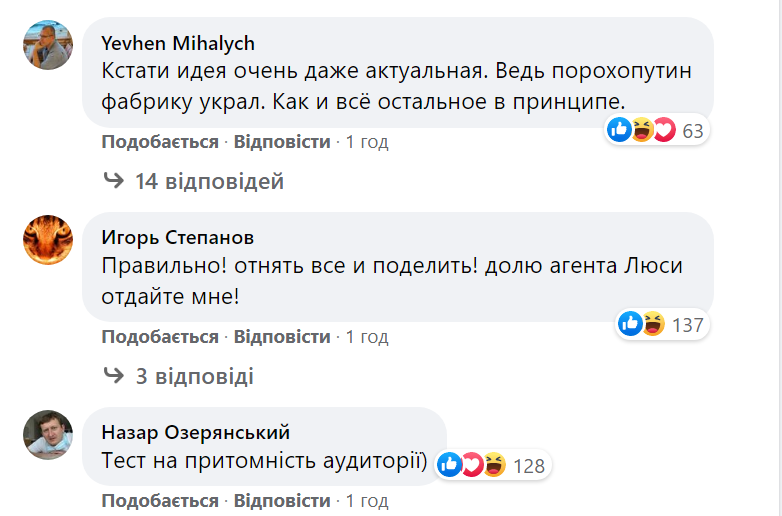This screenshot has height=516, width=782.
Task: Click the 1 год timestamp on Yevhen's comment
Action: [x=367, y=142]
